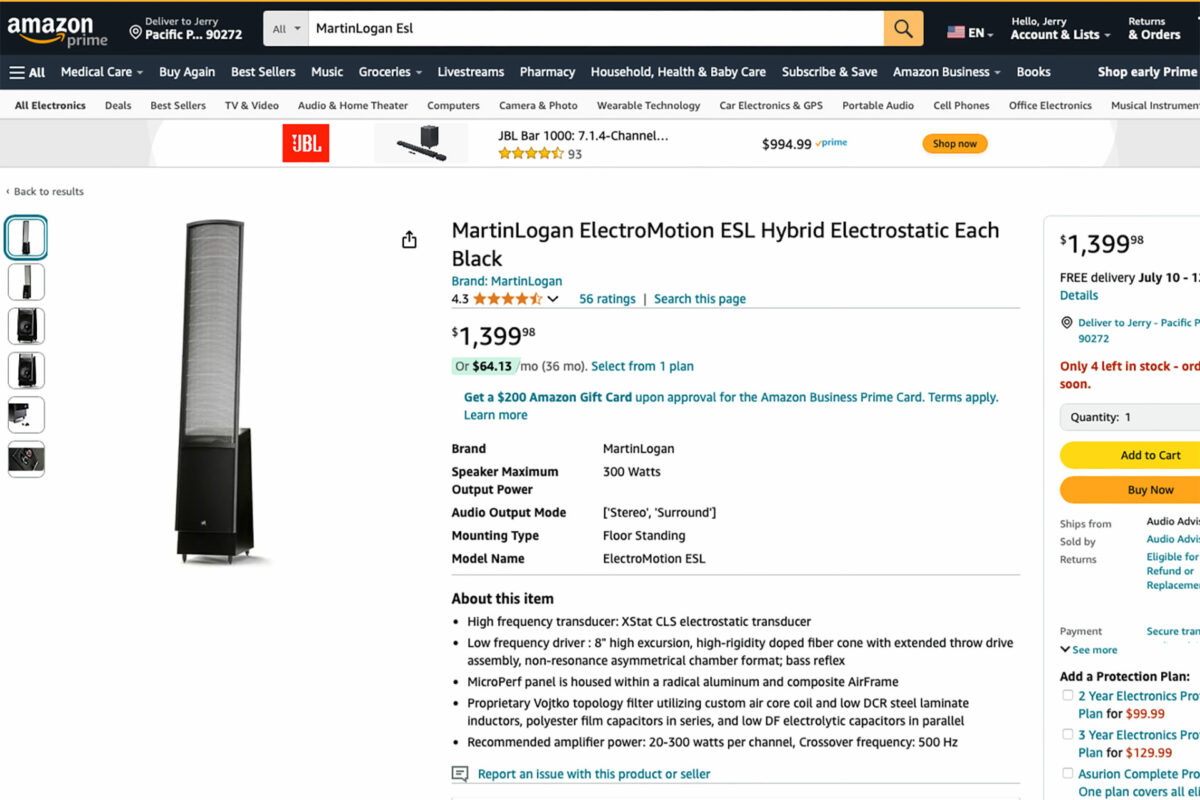The height and width of the screenshot is (800, 1200).
Task: Click the report issue speech bubble icon
Action: click(x=460, y=774)
